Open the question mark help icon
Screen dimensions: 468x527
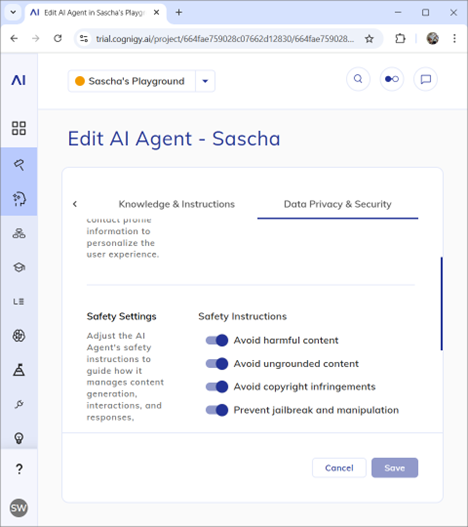coord(19,469)
